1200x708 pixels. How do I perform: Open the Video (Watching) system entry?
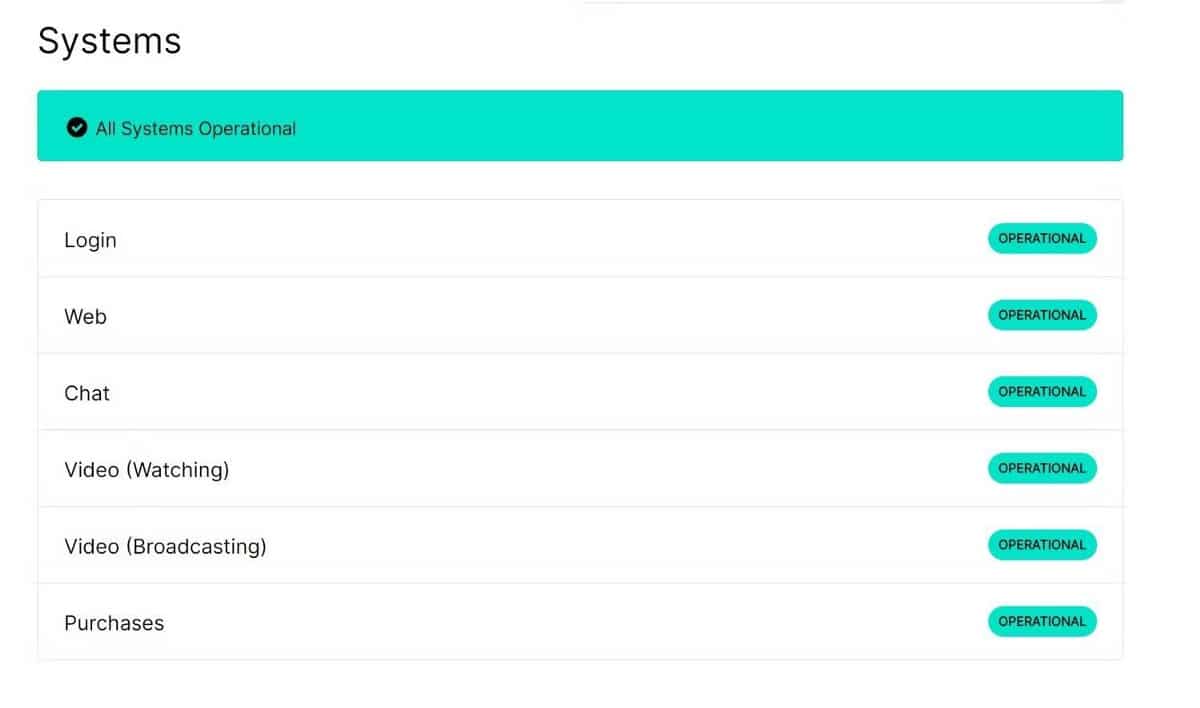pos(146,469)
